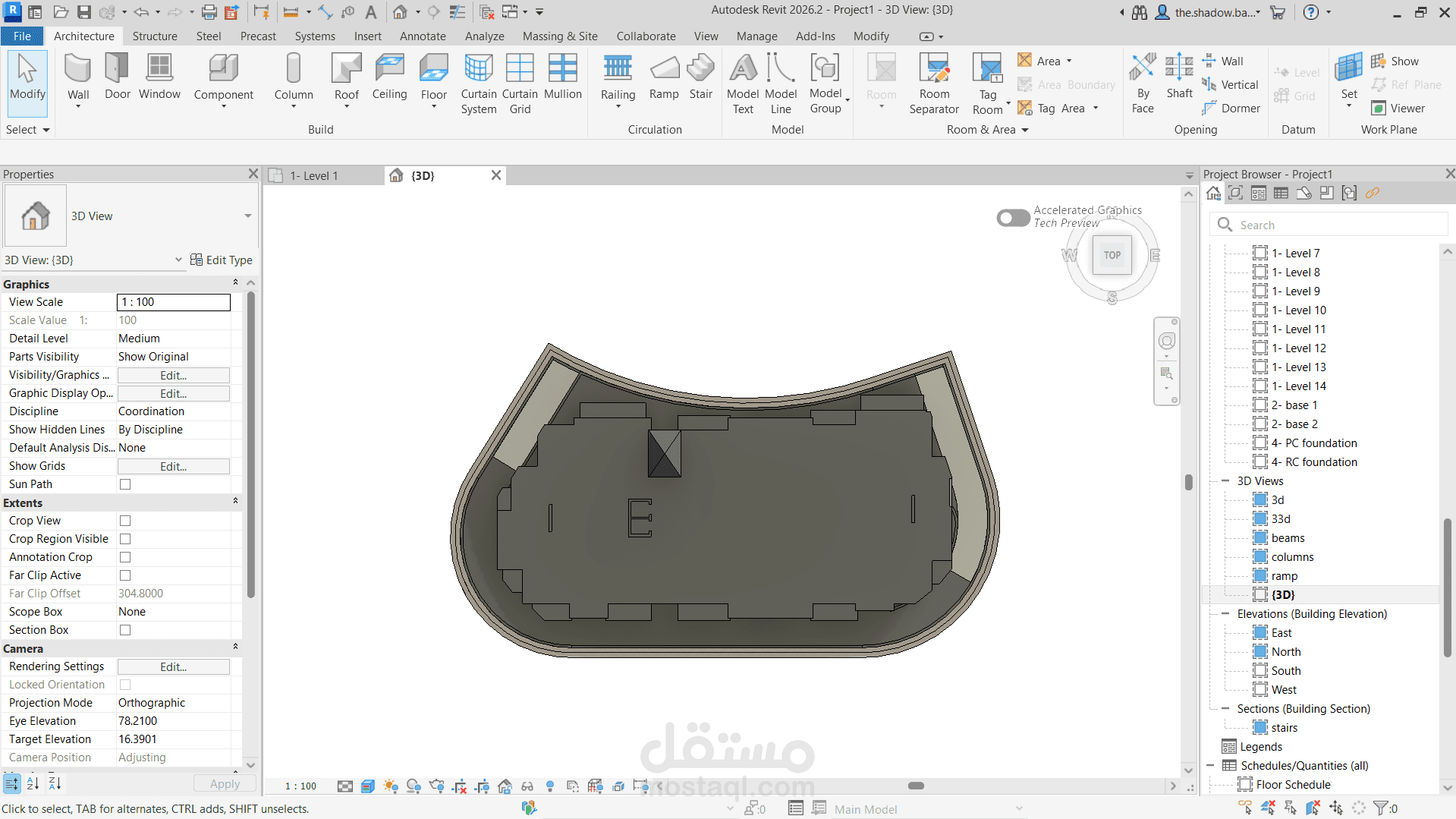This screenshot has width=1456, height=819.
Task: Select the Window tool
Action: click(x=159, y=77)
